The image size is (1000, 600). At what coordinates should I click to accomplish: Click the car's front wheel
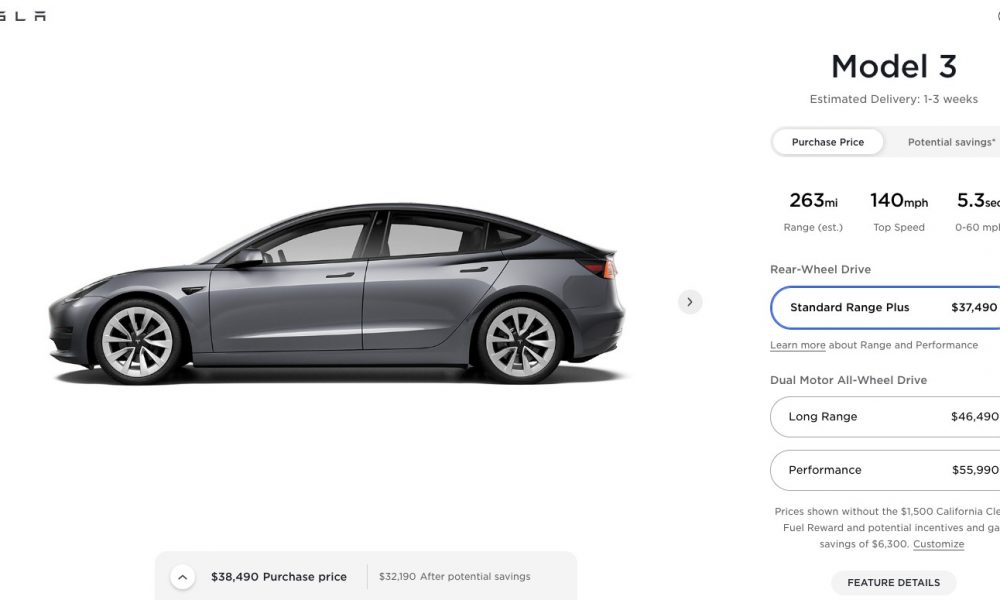[137, 342]
